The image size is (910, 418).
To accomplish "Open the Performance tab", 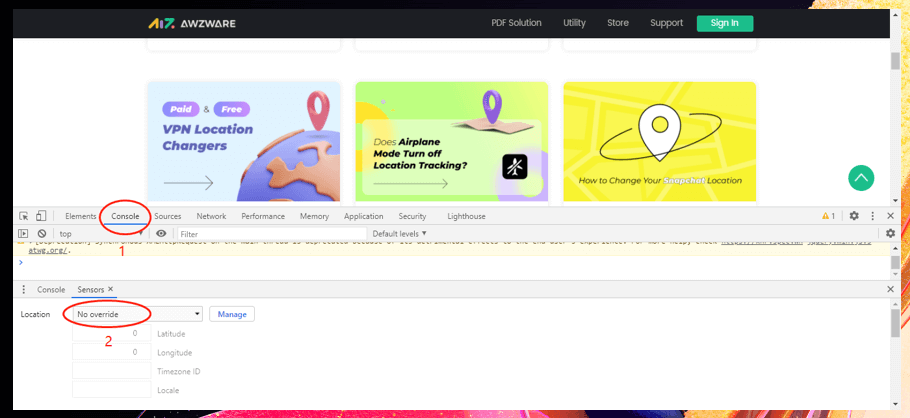I will coord(263,216).
